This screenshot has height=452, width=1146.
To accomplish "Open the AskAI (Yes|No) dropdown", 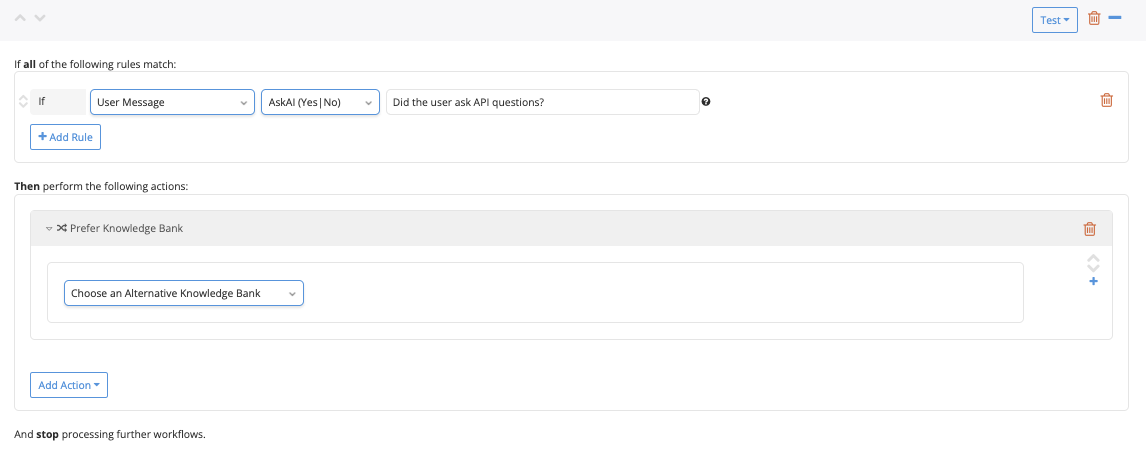I will 320,102.
